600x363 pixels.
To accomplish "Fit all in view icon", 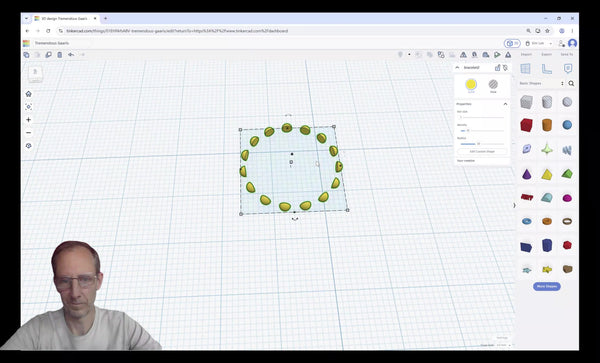I will (x=28, y=107).
